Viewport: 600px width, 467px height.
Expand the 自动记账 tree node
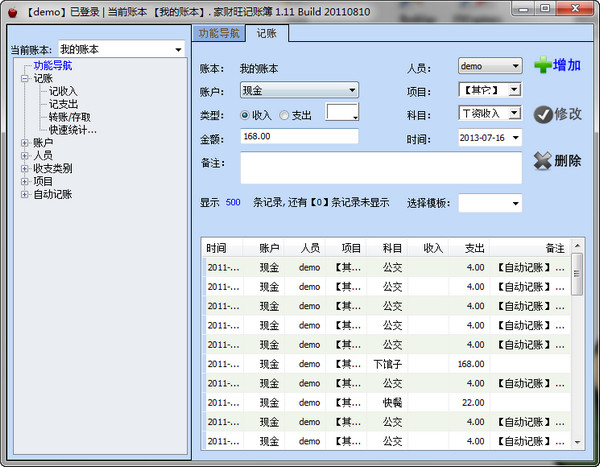point(25,194)
